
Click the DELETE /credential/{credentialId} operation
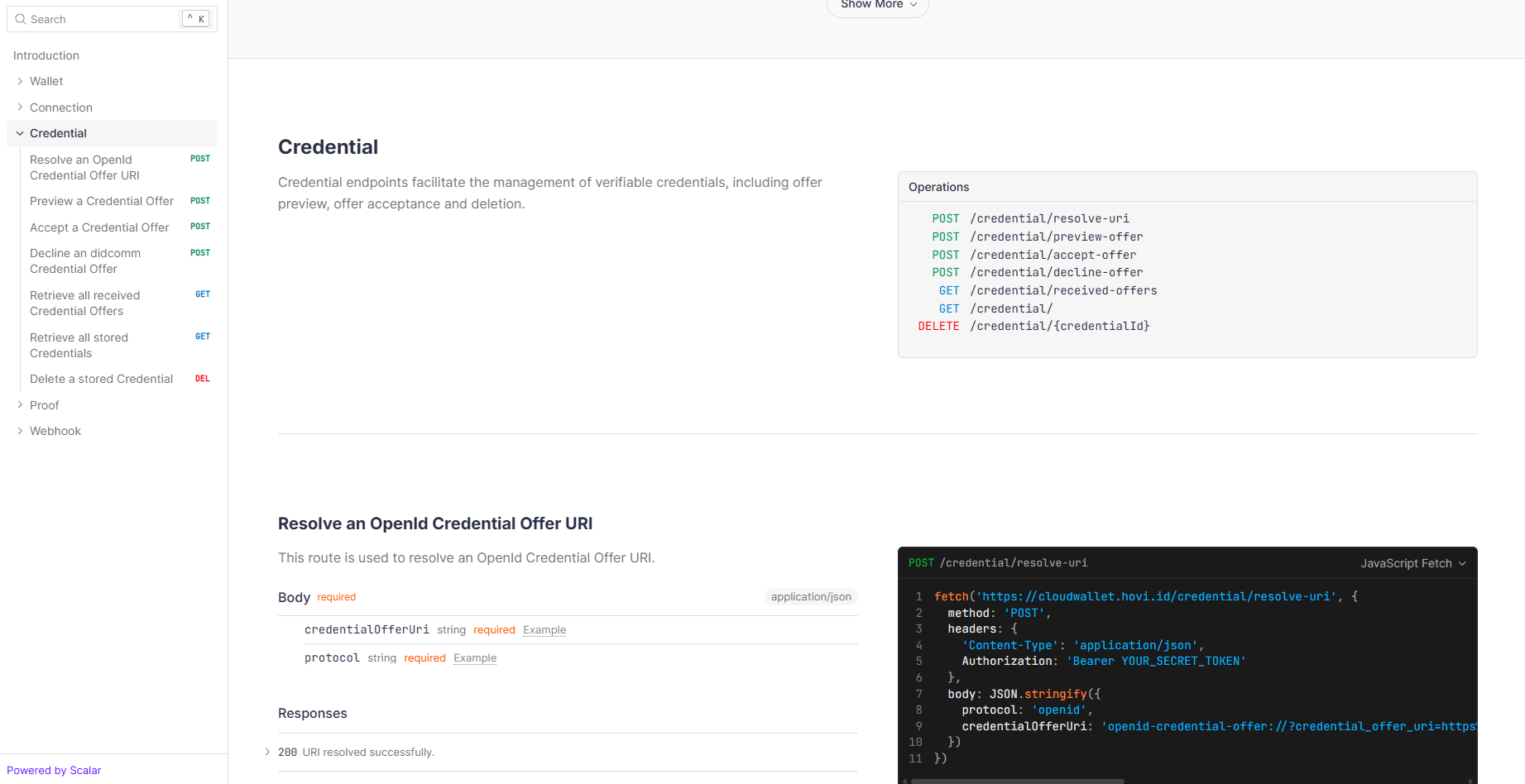click(1059, 326)
